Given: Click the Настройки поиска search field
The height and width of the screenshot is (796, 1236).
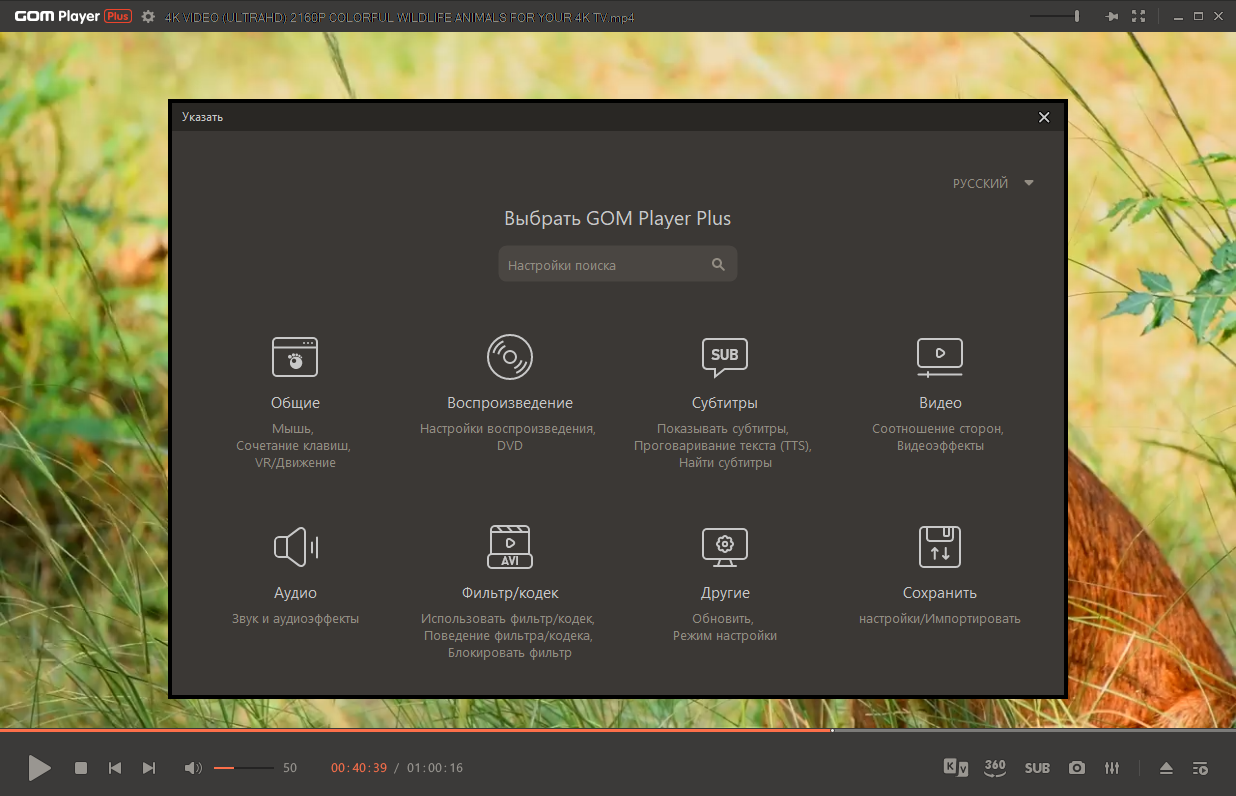Looking at the screenshot, I should (618, 265).
